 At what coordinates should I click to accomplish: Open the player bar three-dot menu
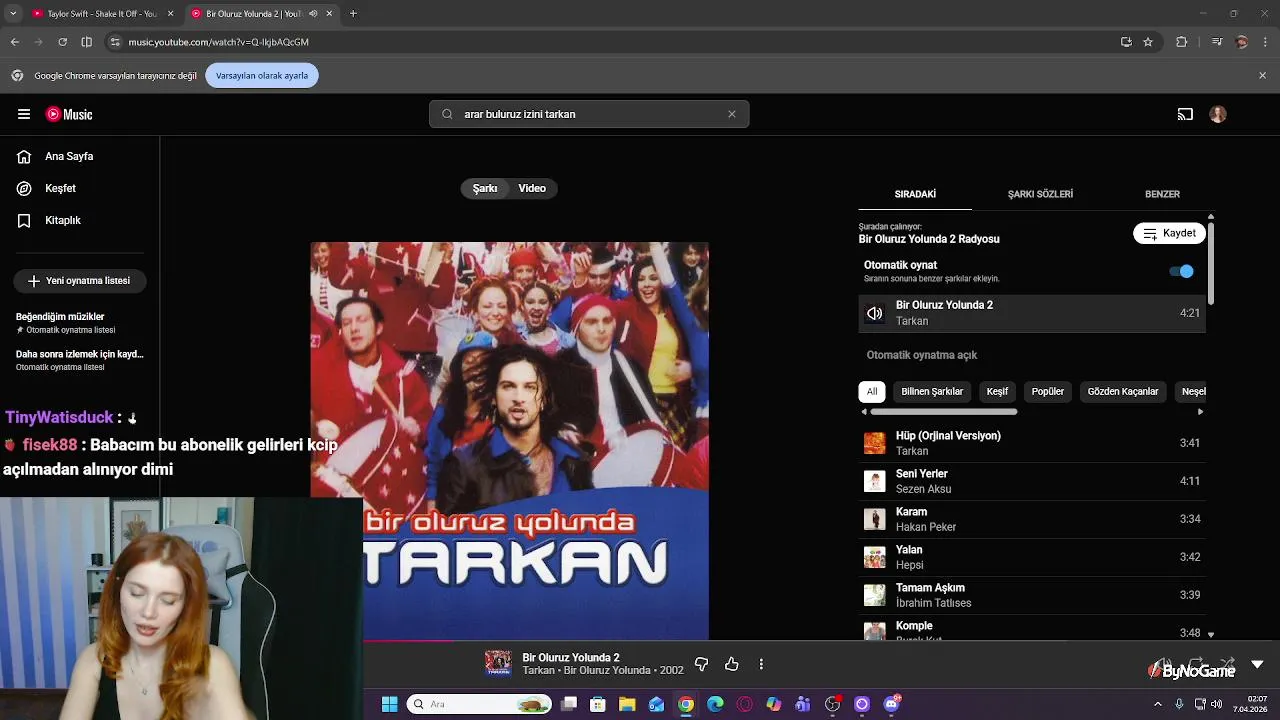click(x=761, y=664)
